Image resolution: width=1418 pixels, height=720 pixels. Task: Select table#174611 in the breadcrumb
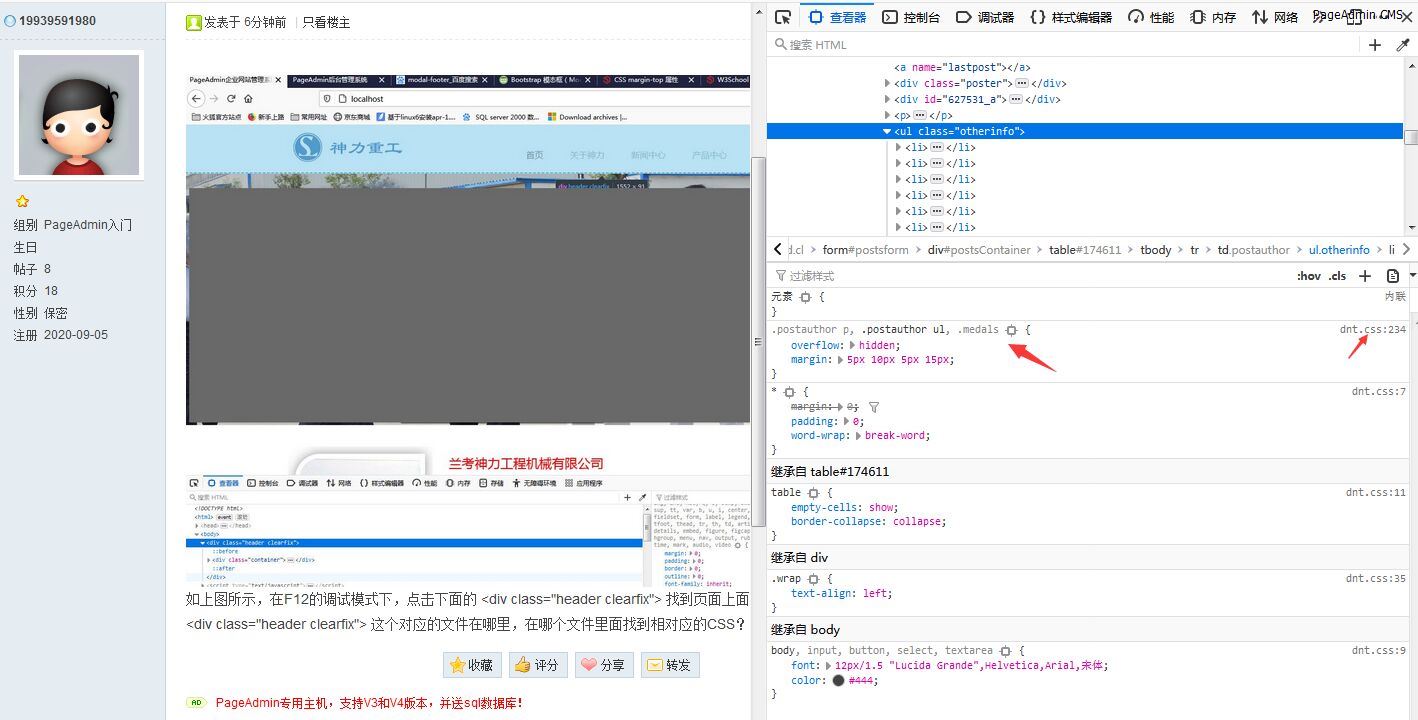click(x=1085, y=250)
